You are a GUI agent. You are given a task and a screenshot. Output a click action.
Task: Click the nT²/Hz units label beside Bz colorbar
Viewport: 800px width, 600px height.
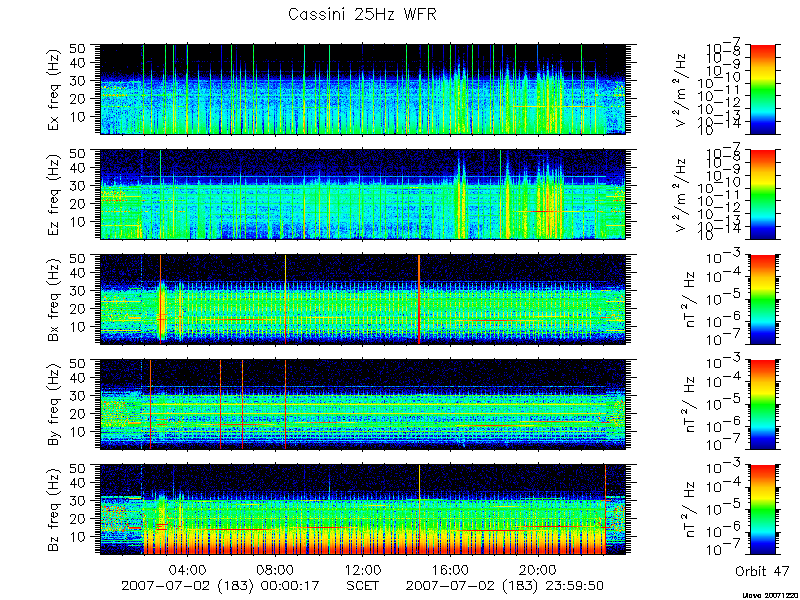(690, 510)
